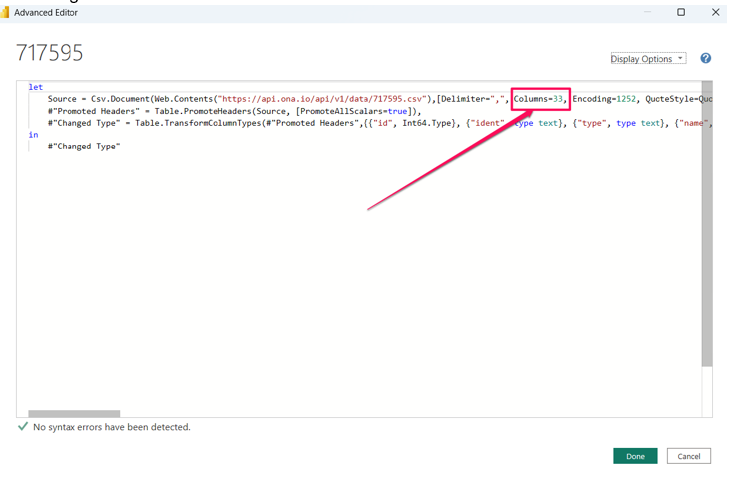Click 'Web.Contents' in the Source line
The width and height of the screenshot is (734, 478).
click(x=183, y=99)
